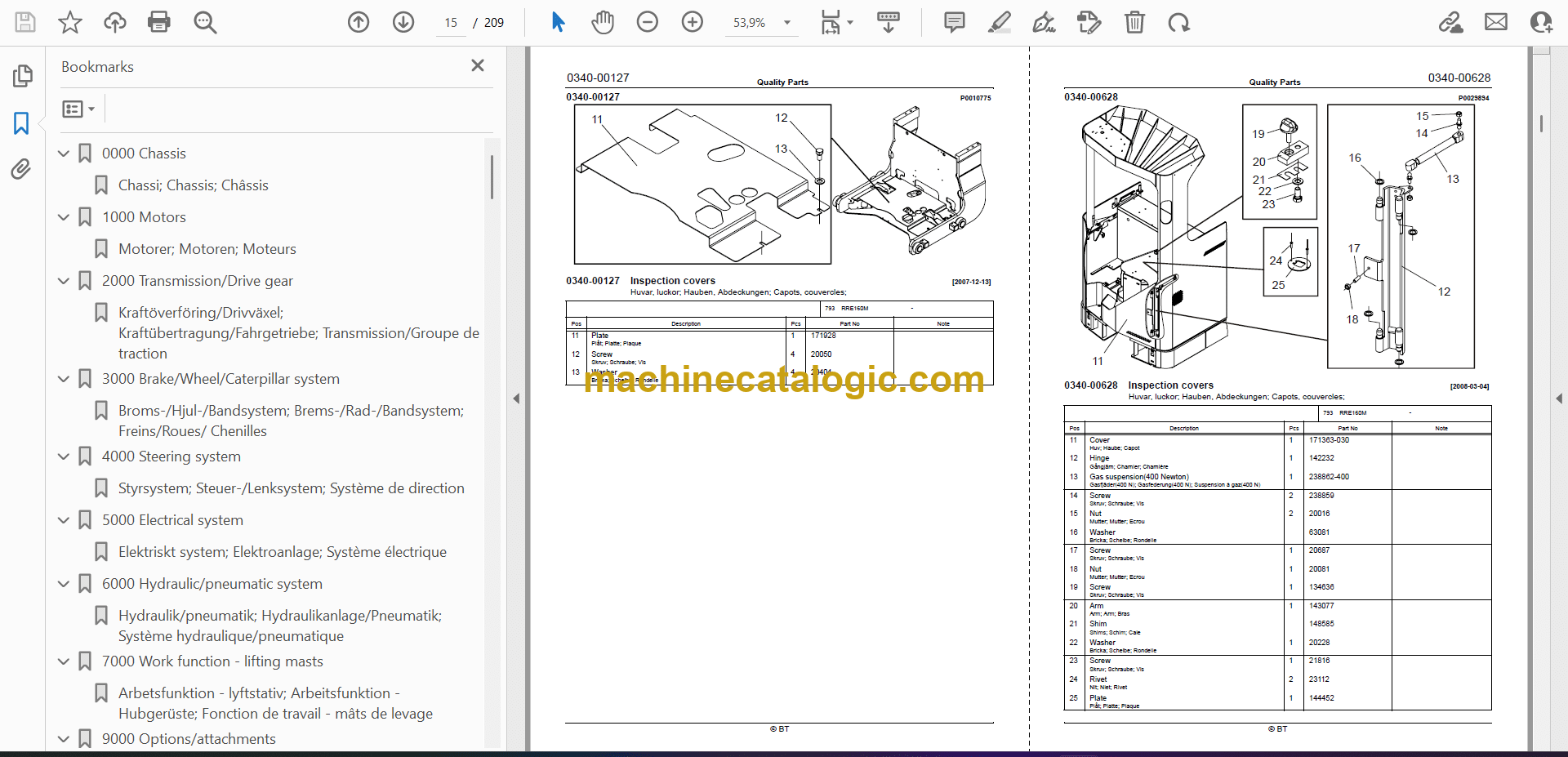Image resolution: width=1568 pixels, height=757 pixels.
Task: Toggle page thumbnails panel icon
Action: pyautogui.click(x=22, y=76)
